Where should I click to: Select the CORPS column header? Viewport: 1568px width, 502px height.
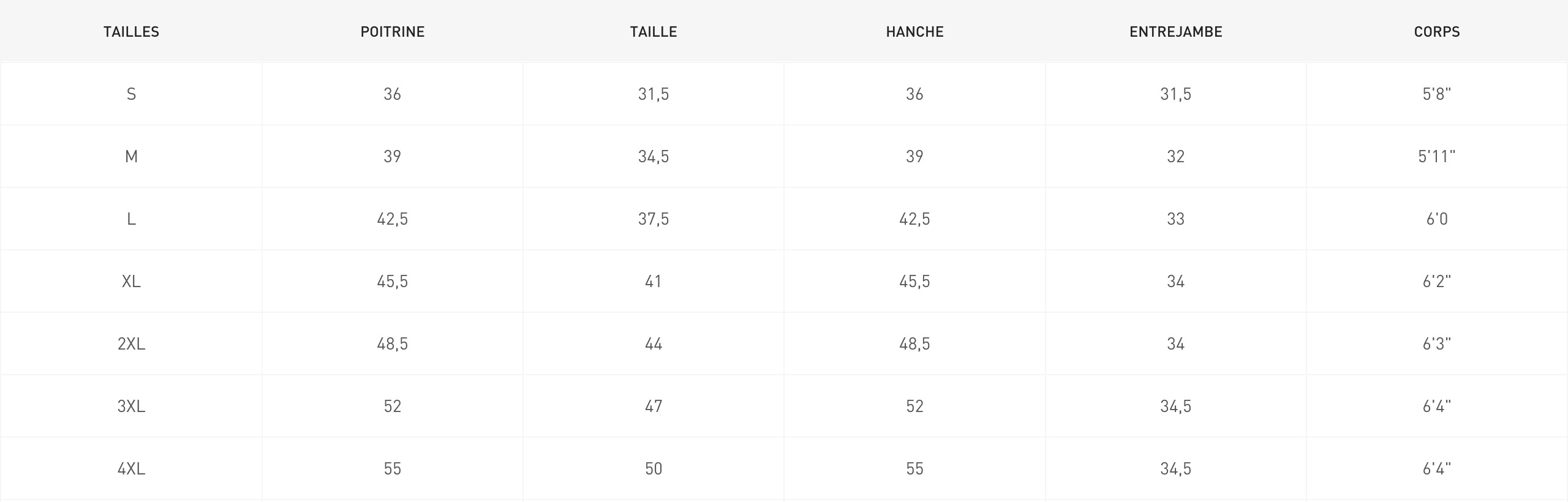[x=1437, y=32]
